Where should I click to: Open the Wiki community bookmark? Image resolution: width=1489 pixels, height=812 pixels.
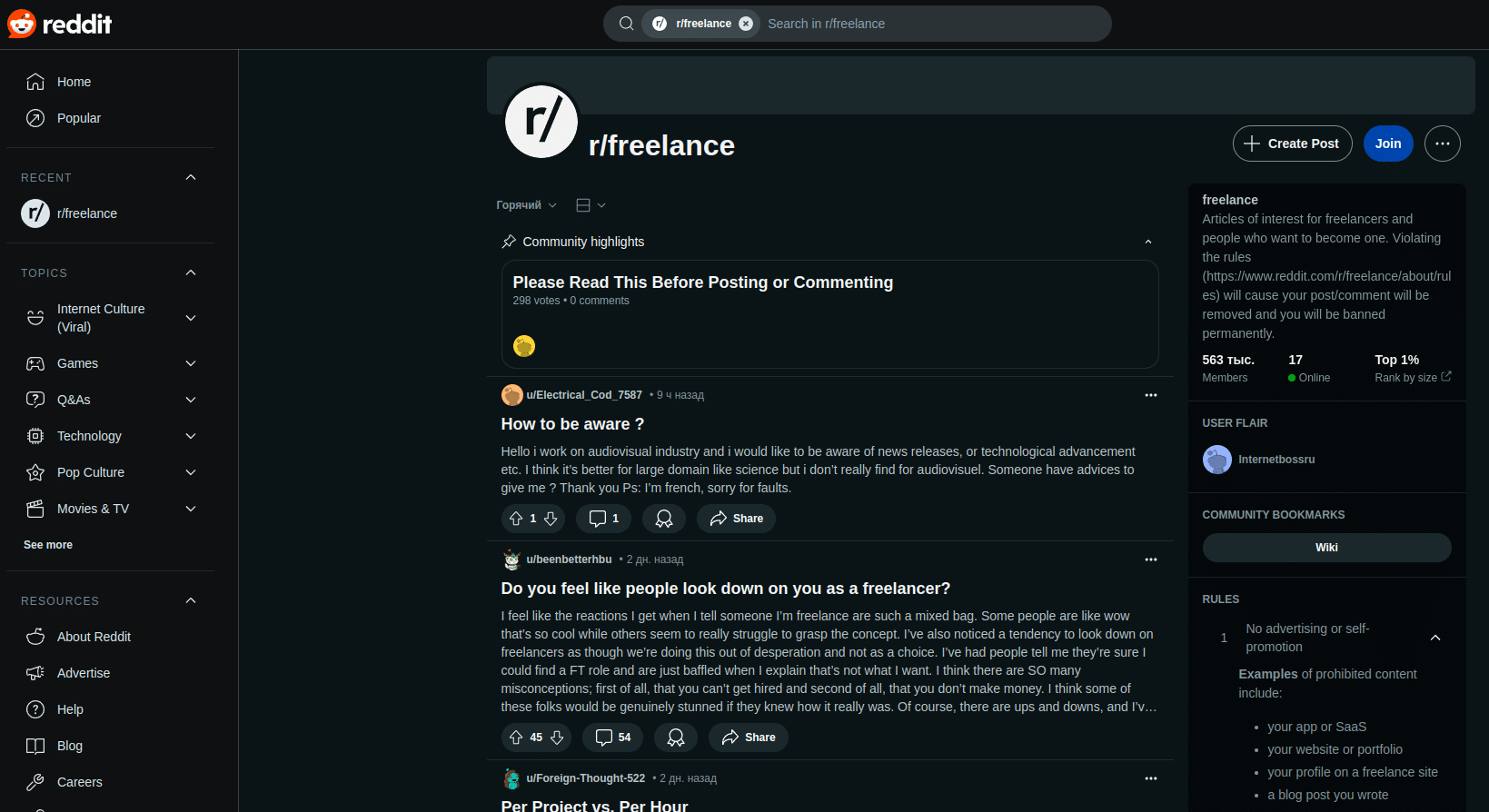1326,548
